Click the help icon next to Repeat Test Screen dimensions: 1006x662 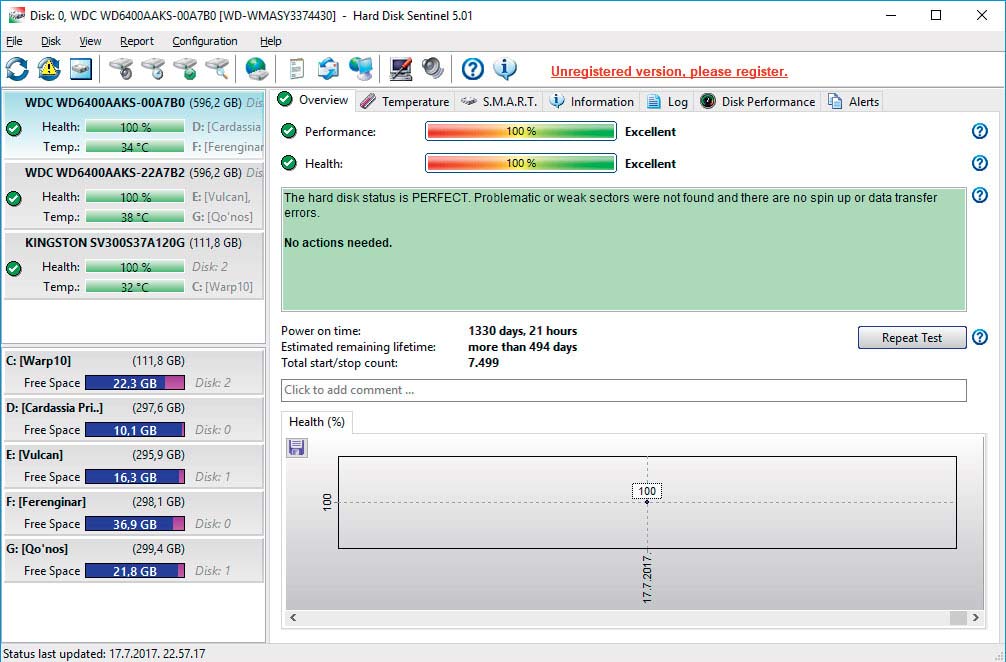tap(979, 337)
